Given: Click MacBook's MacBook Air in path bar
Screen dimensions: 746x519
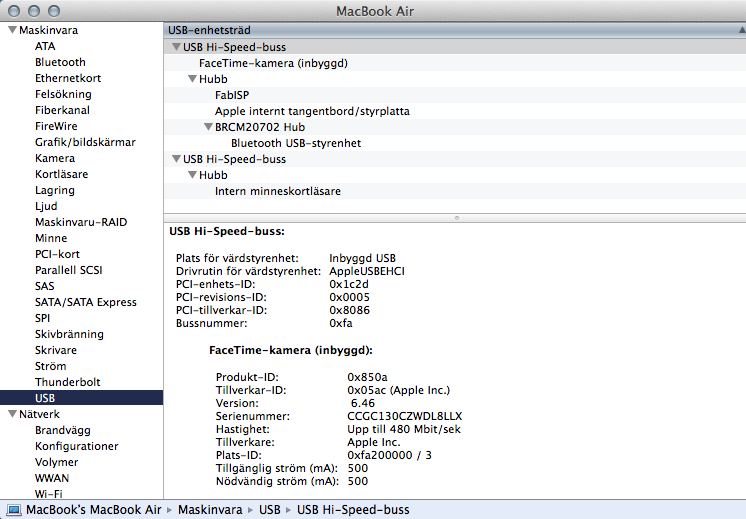Looking at the screenshot, I should pos(94,510).
